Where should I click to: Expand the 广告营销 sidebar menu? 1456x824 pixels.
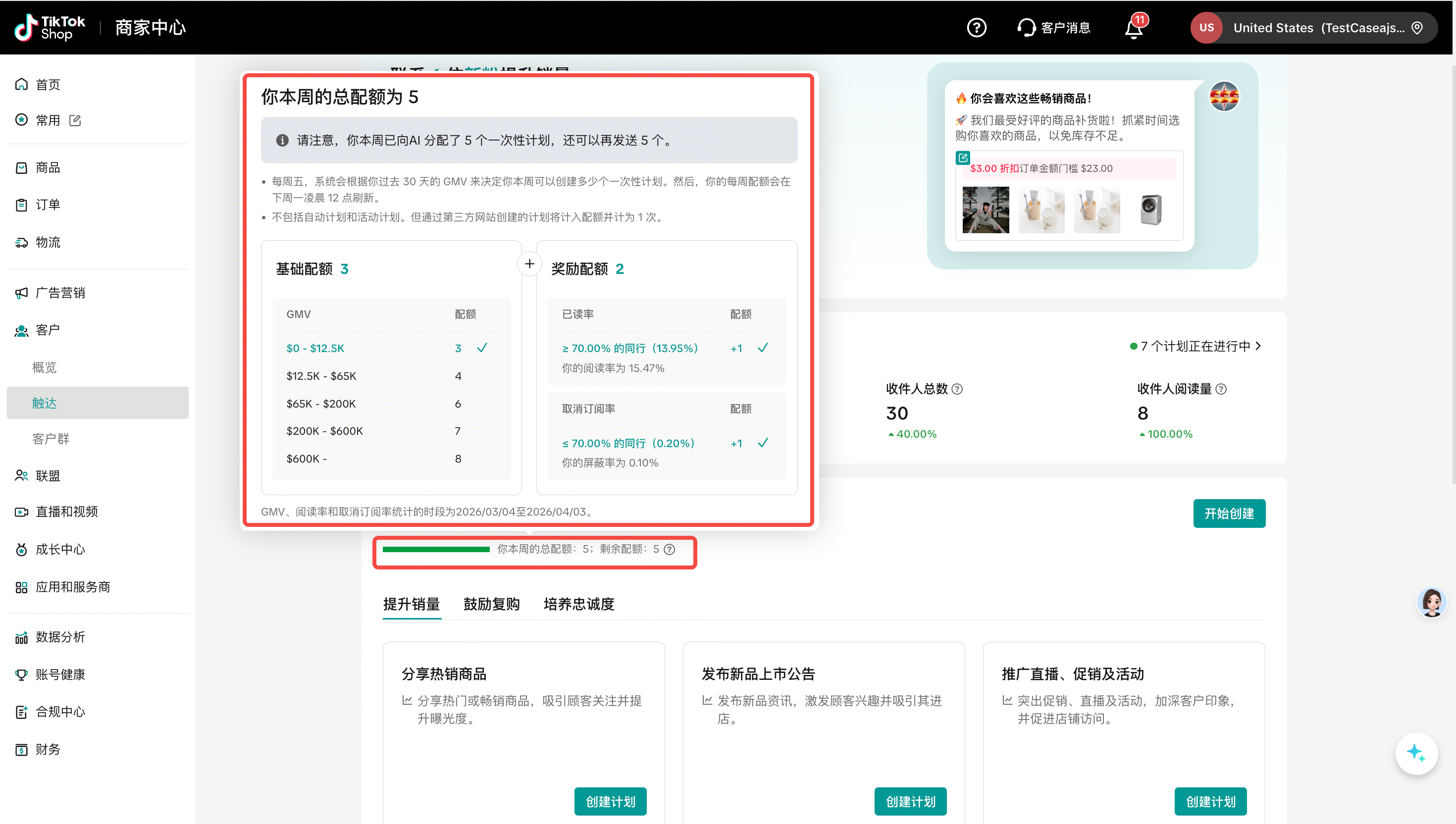[60, 293]
